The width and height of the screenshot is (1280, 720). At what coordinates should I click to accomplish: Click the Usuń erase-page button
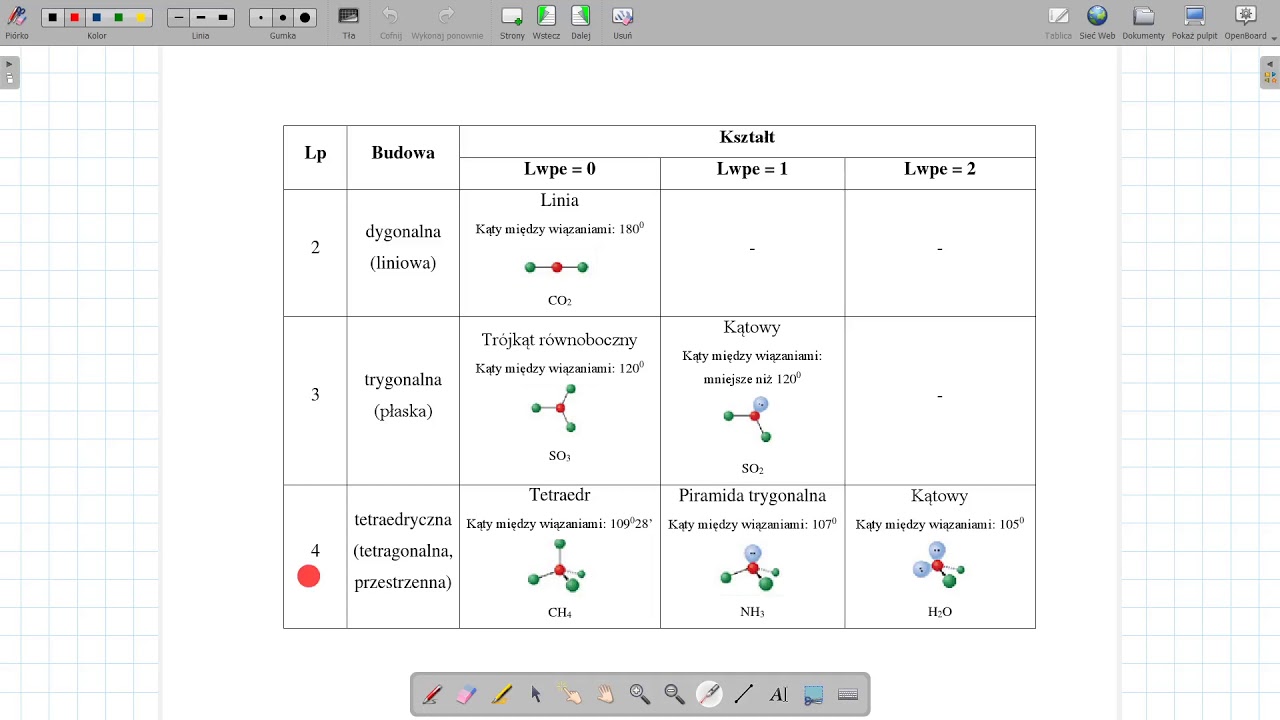622,22
